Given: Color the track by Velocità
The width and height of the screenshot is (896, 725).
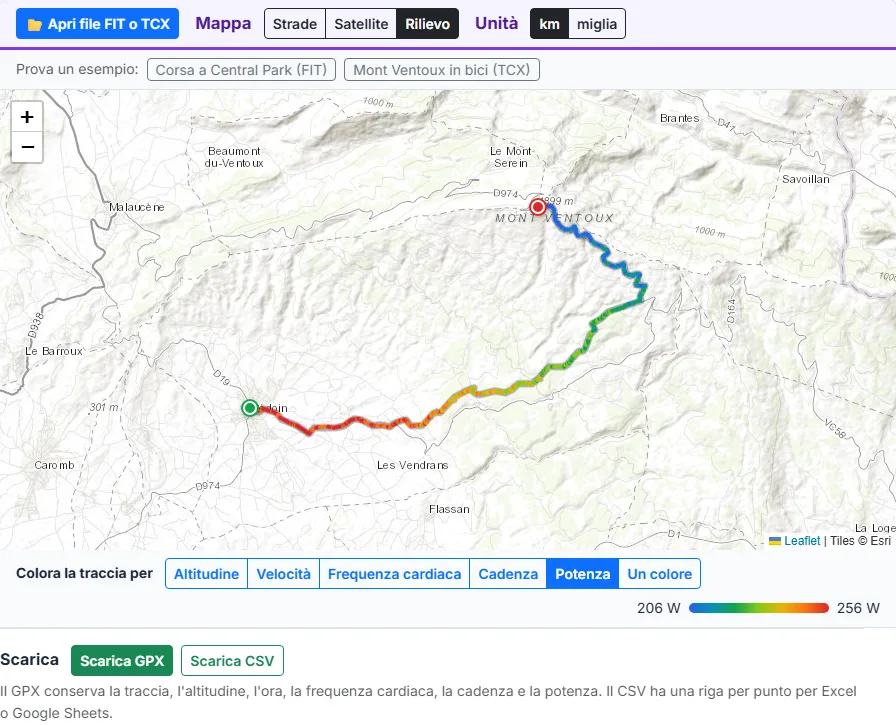Looking at the screenshot, I should coord(283,574).
